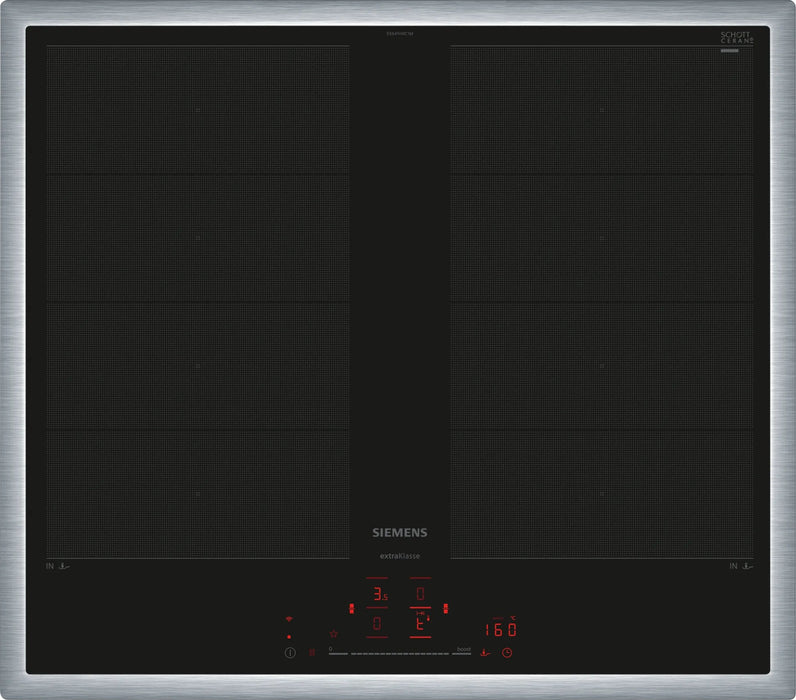Tap the 160 °C temperature display
796x700 pixels.
point(499,629)
